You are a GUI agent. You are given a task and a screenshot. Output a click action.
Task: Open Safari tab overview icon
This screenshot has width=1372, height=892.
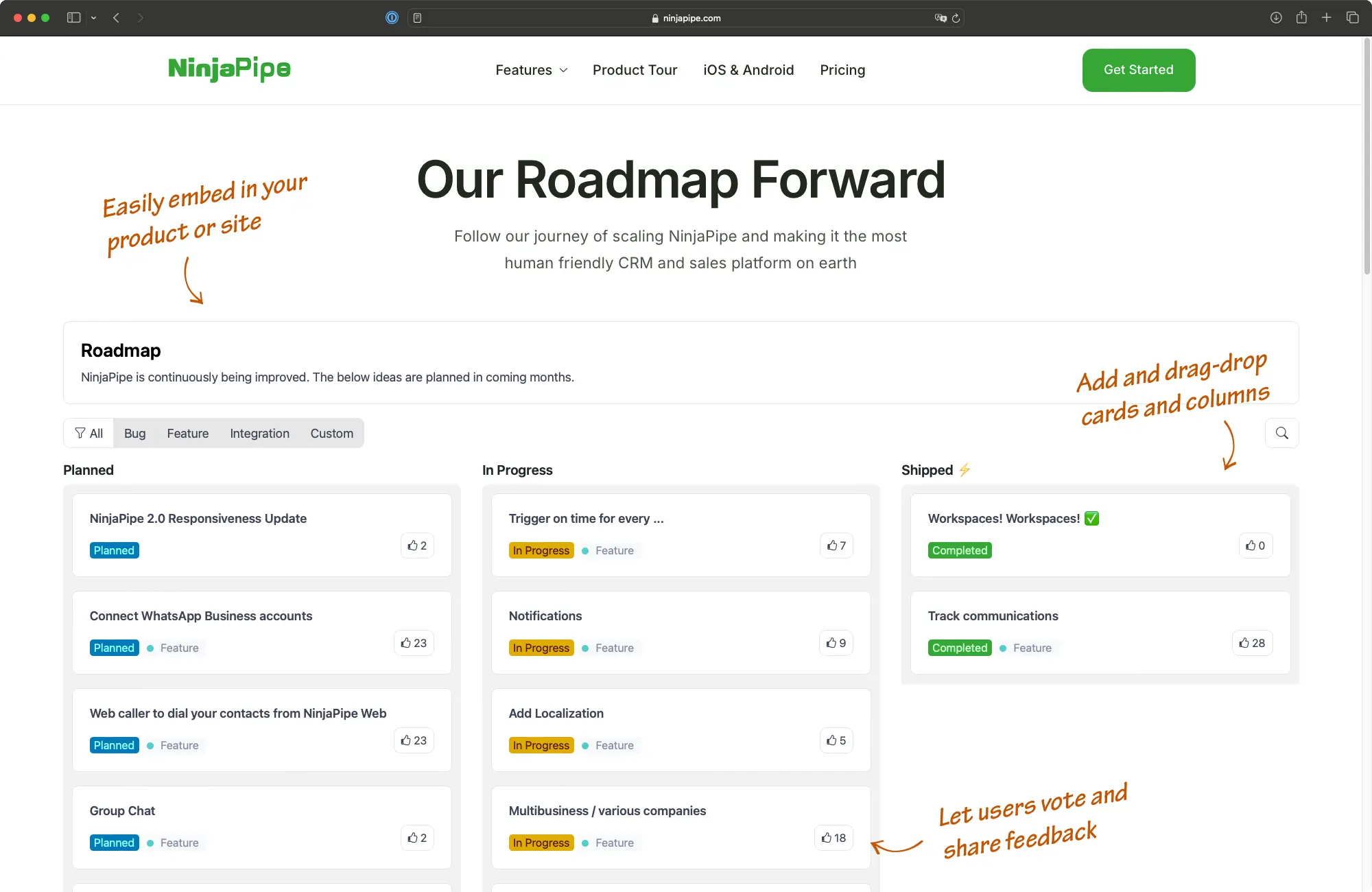(x=1352, y=18)
